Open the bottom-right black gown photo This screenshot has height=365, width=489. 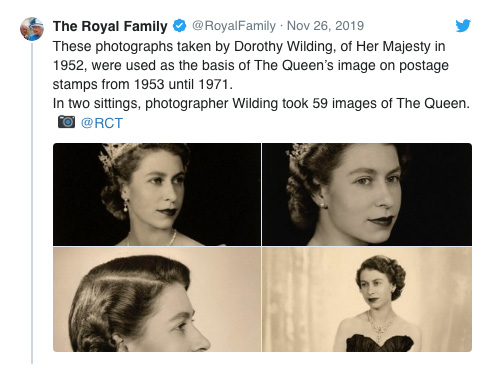click(367, 299)
